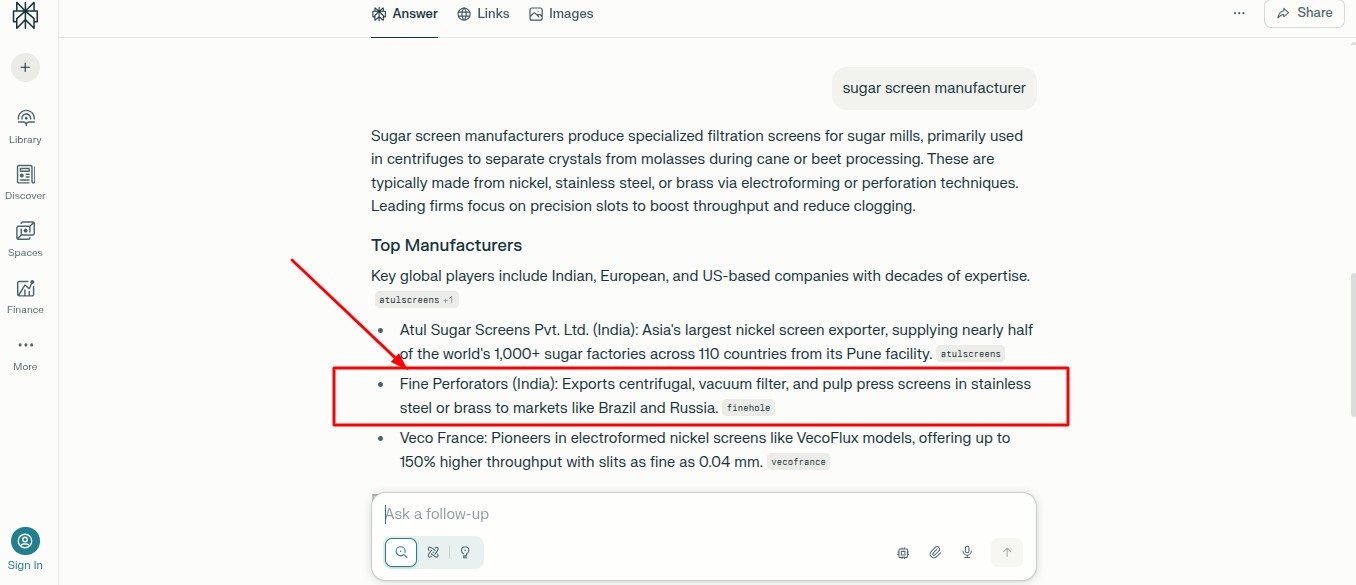Click the Perplexity logo icon
The image size is (1356, 585).
pyautogui.click(x=25, y=15)
